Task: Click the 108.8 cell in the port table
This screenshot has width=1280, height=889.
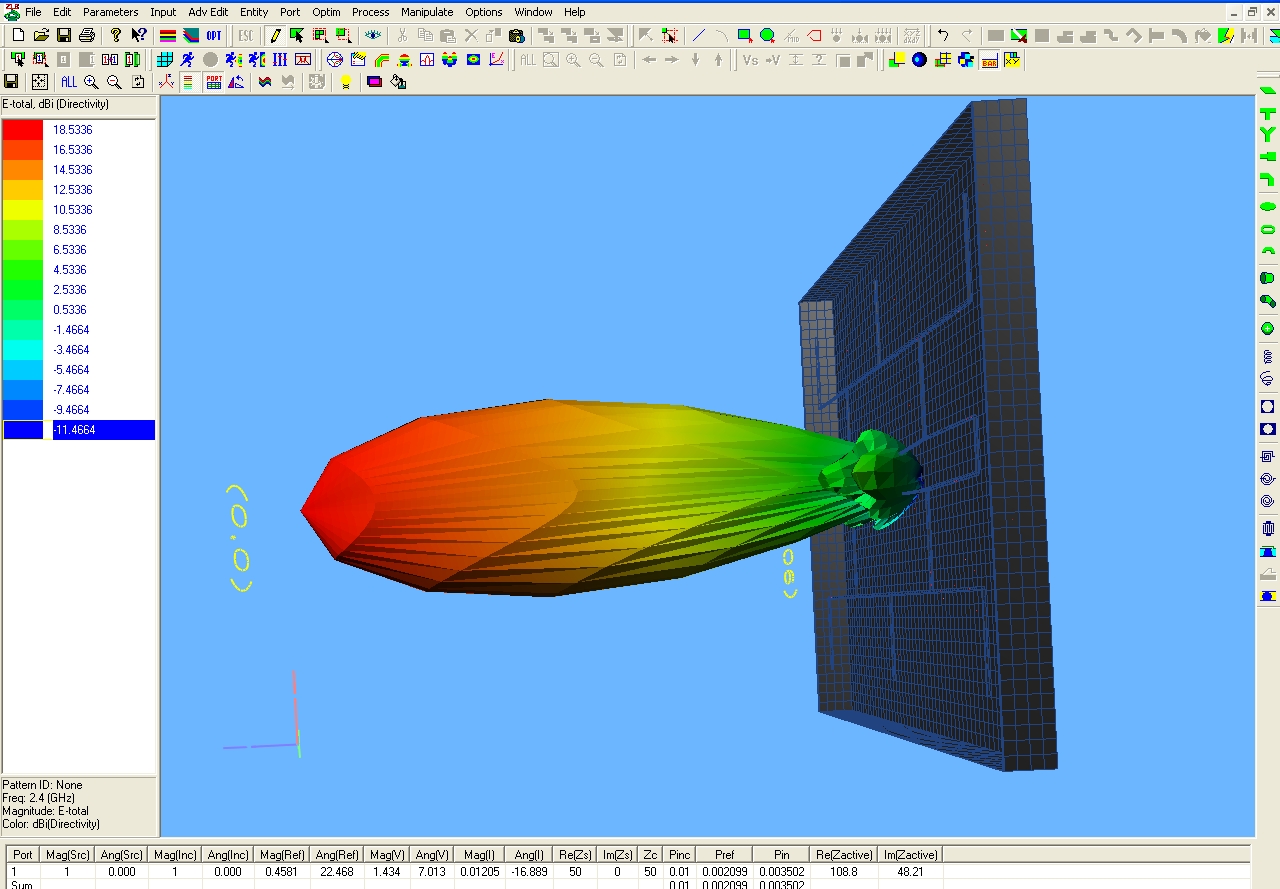Action: click(842, 872)
